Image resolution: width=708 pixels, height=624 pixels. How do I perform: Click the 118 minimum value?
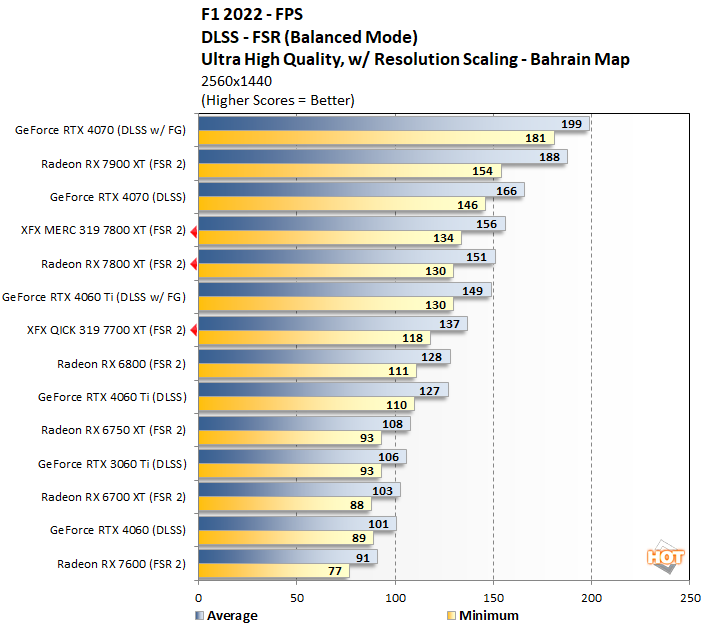412,338
